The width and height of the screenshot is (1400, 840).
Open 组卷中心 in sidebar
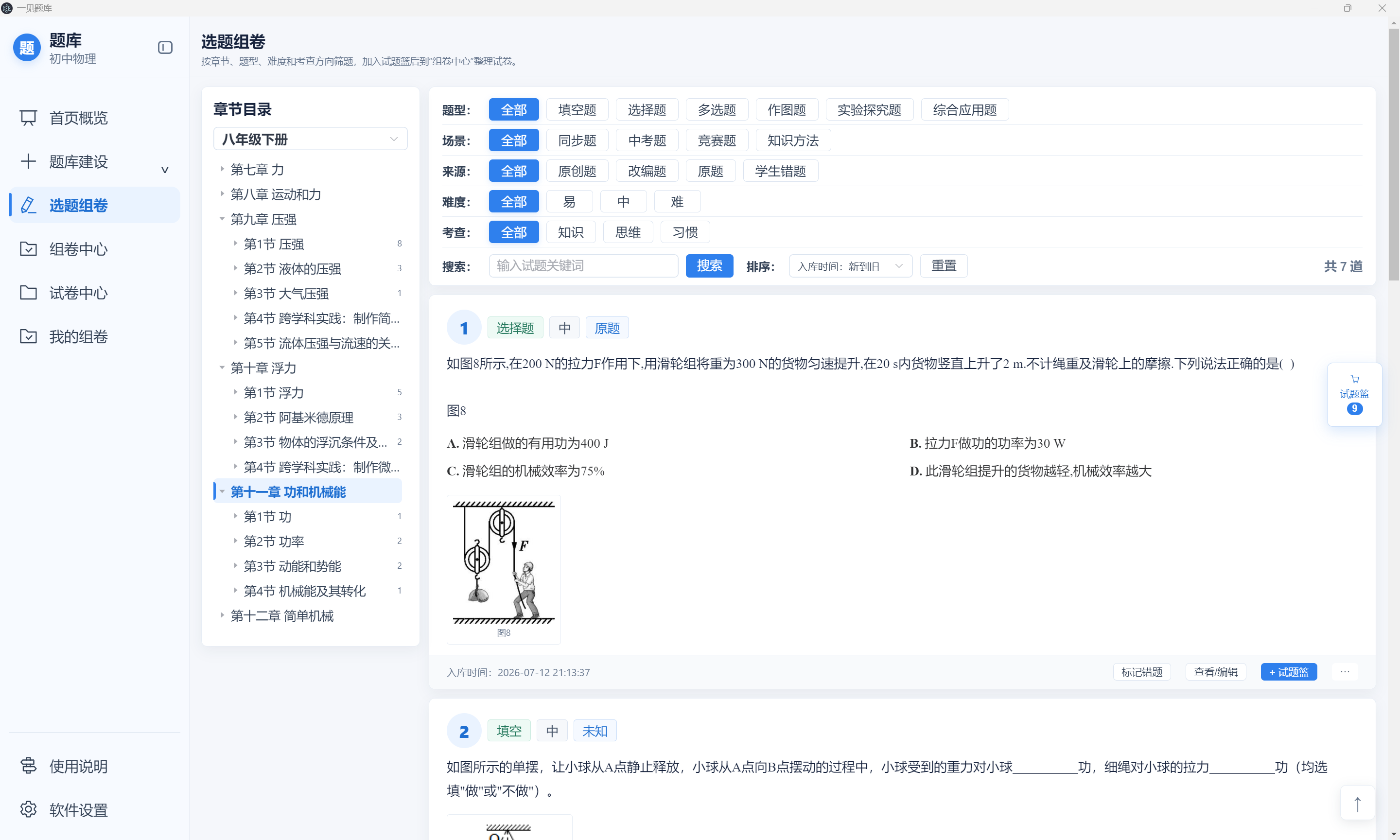click(94, 249)
